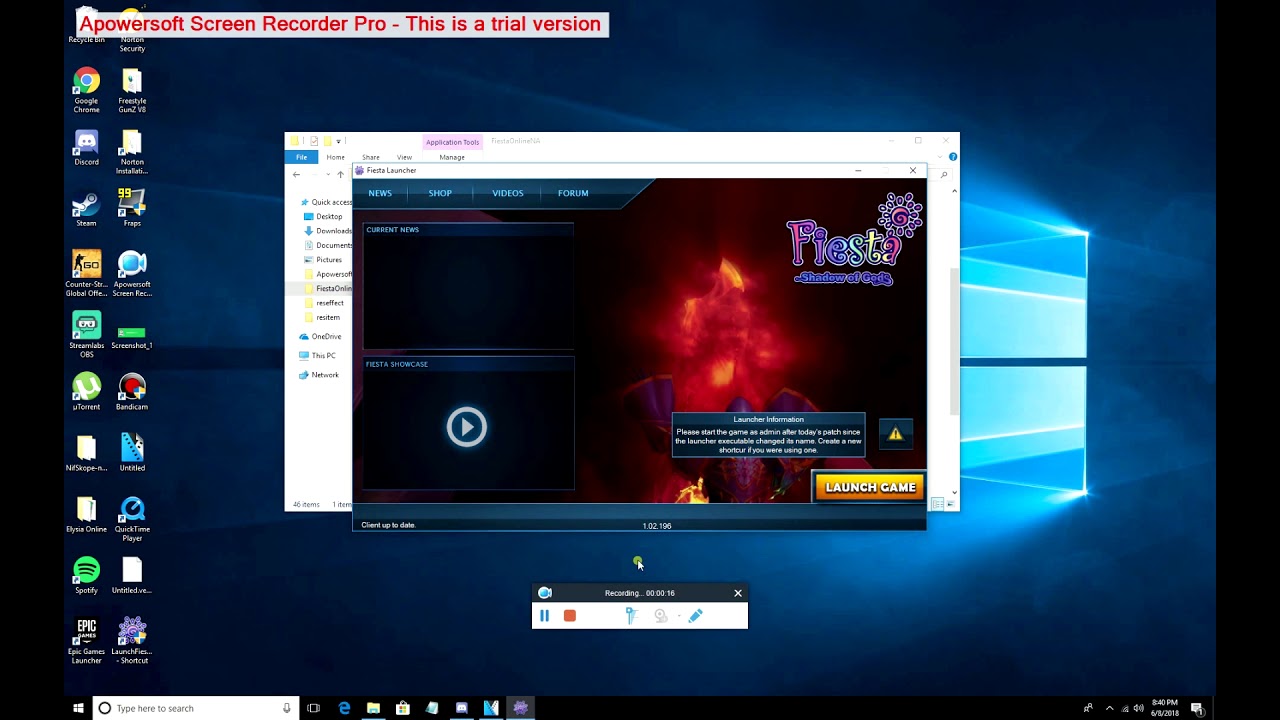Click the Explorer up-one-level arrow

pos(340,175)
